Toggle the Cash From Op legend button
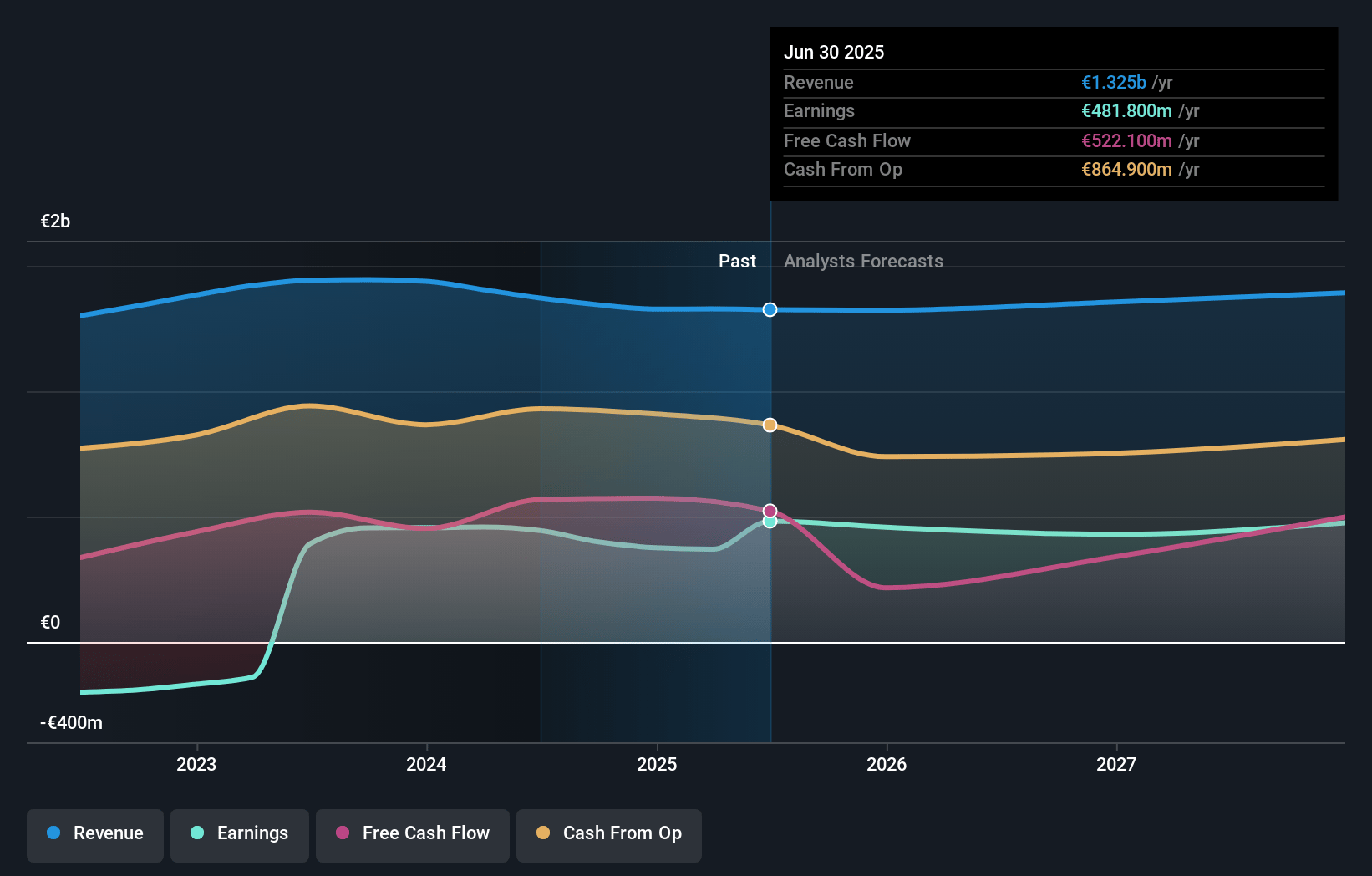Screen dimensions: 1372x876 [609, 835]
